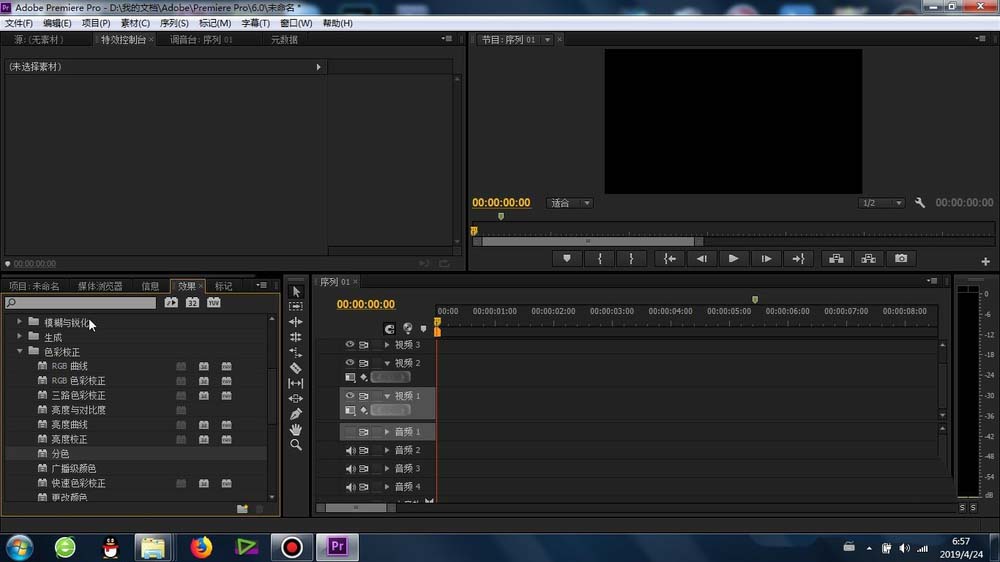Select the Hand tool
Viewport: 1000px width, 562px height.
pyautogui.click(x=296, y=429)
